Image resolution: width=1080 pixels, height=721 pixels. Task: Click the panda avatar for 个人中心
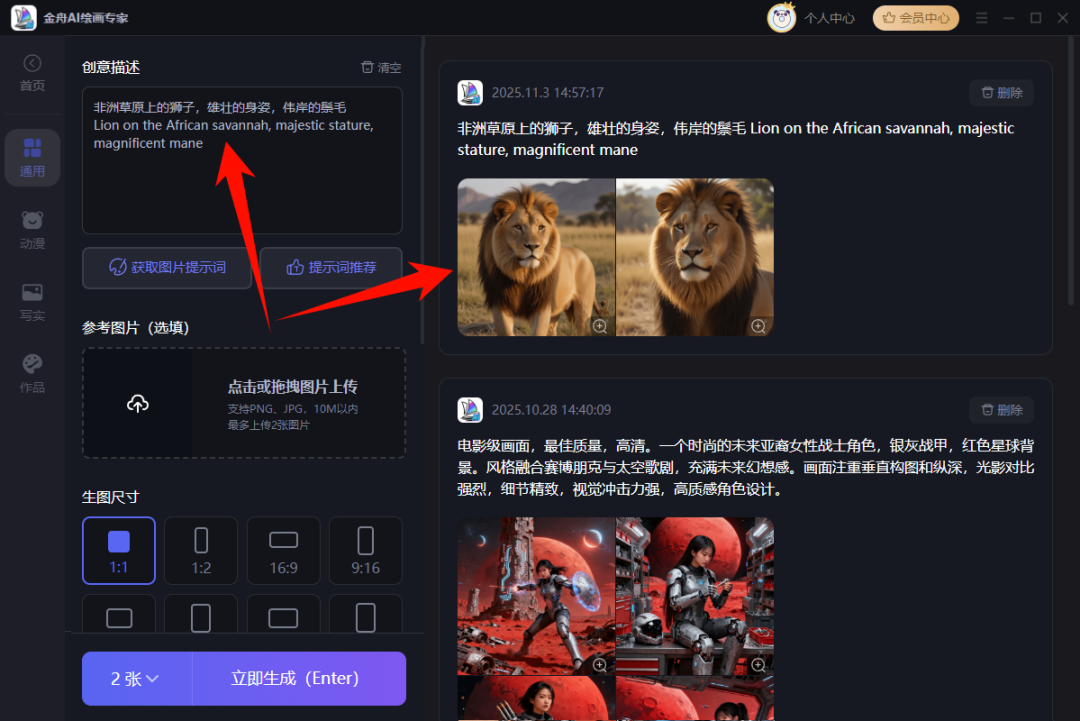click(x=782, y=18)
